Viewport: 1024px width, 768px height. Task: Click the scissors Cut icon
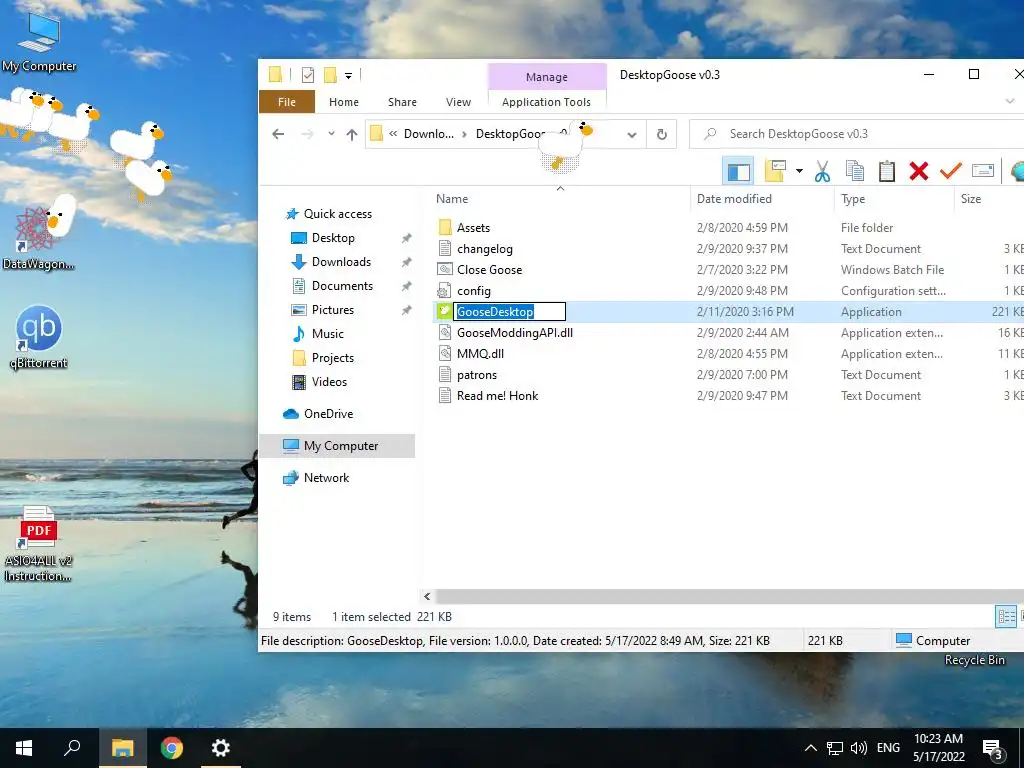[x=822, y=171]
